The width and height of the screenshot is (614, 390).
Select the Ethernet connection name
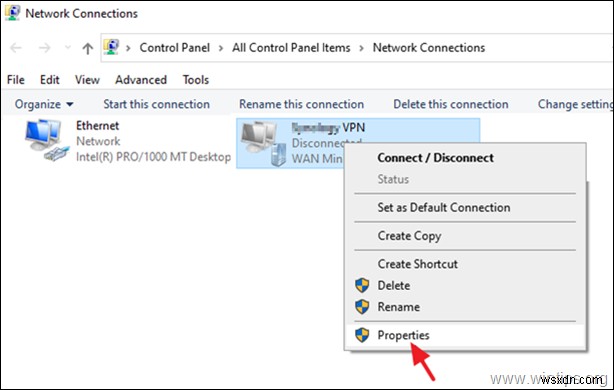point(98,126)
